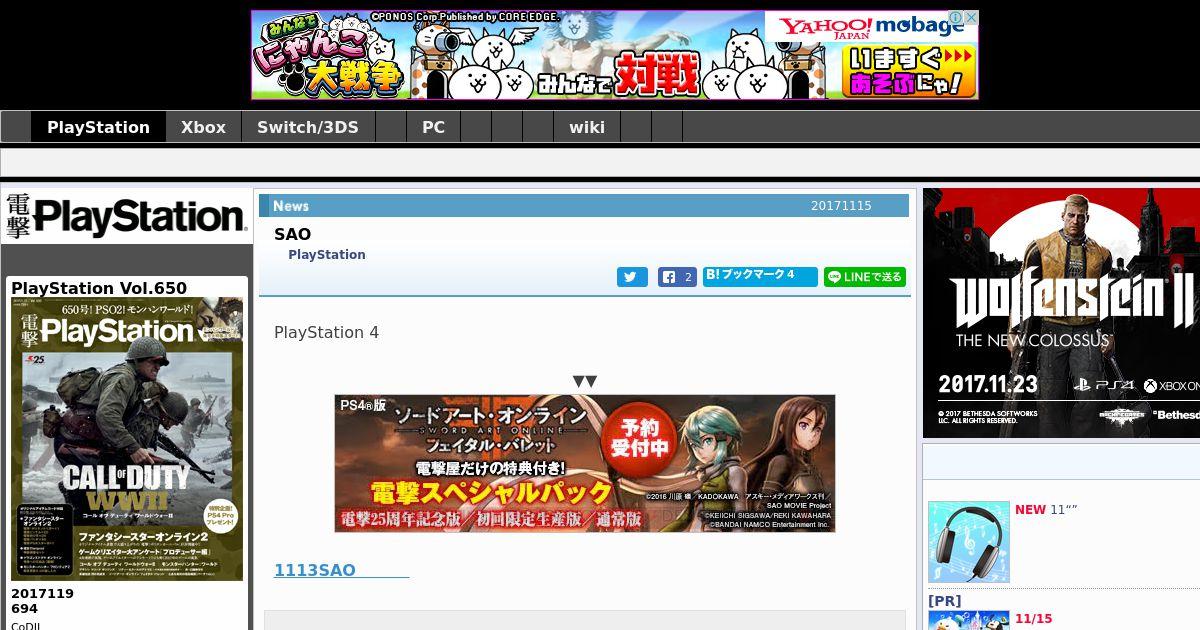Screen dimensions: 1200x630
Task: Click the Yahoo mobage logo in ad
Action: tap(871, 26)
